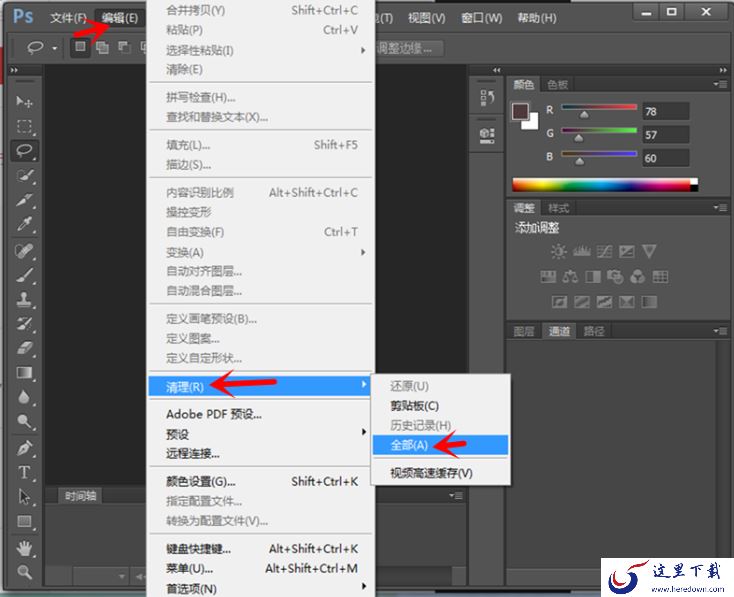The height and width of the screenshot is (597, 734).
Task: Click the foreground color swatch
Action: pyautogui.click(x=520, y=111)
